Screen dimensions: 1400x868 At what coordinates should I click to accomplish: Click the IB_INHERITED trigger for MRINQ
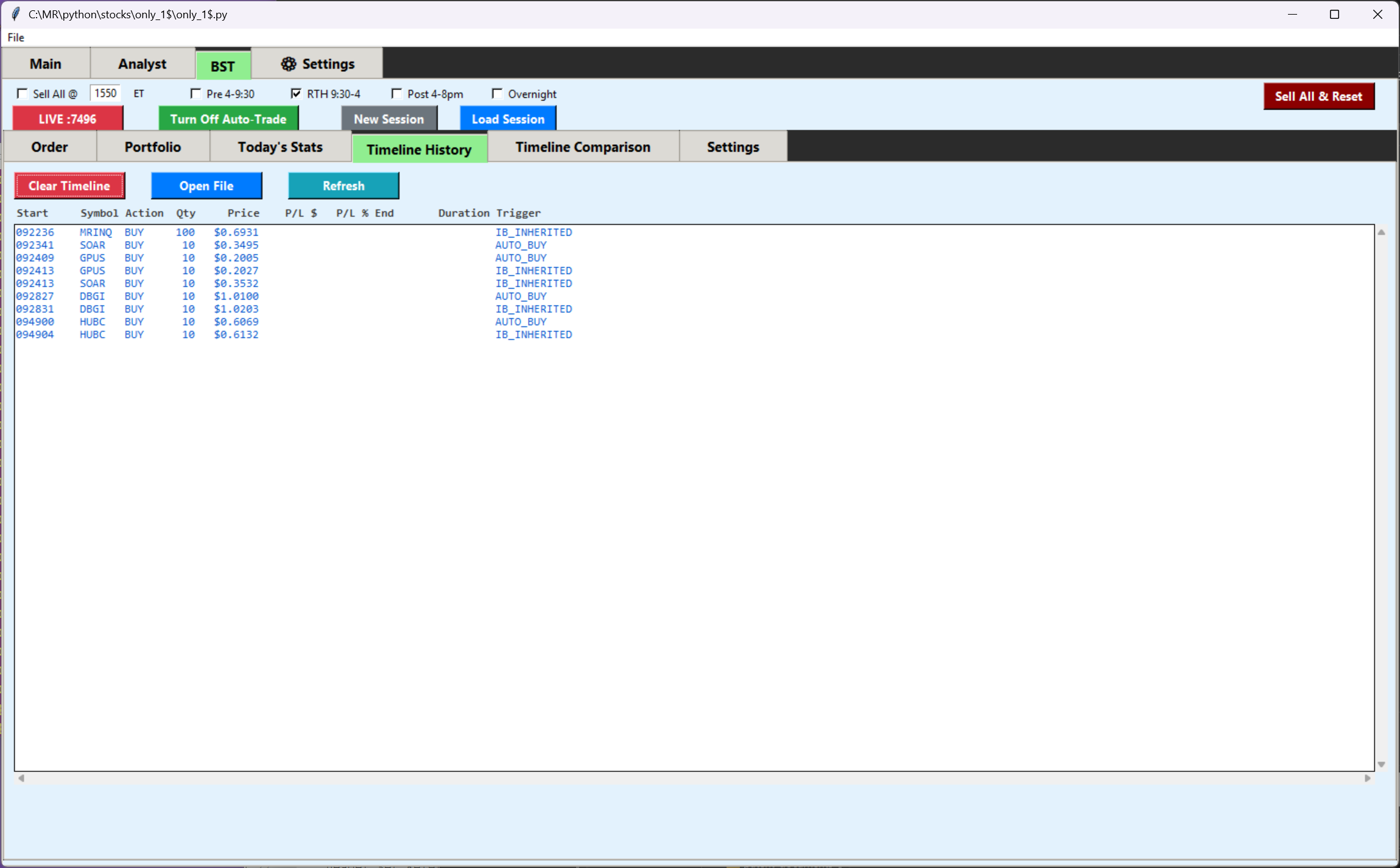[x=533, y=233]
